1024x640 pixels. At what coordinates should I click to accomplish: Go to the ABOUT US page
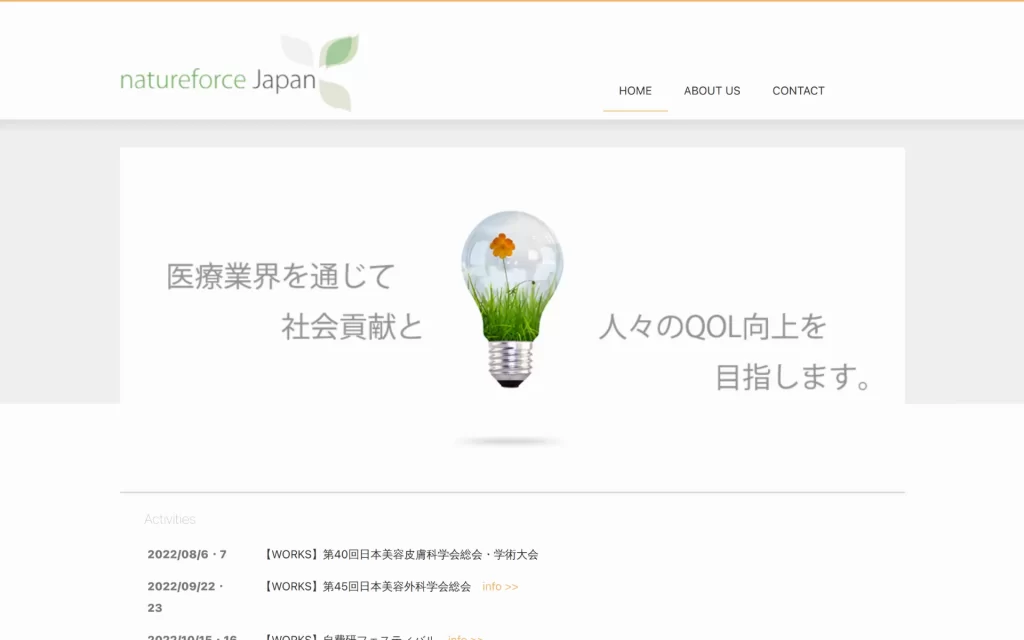(x=712, y=91)
